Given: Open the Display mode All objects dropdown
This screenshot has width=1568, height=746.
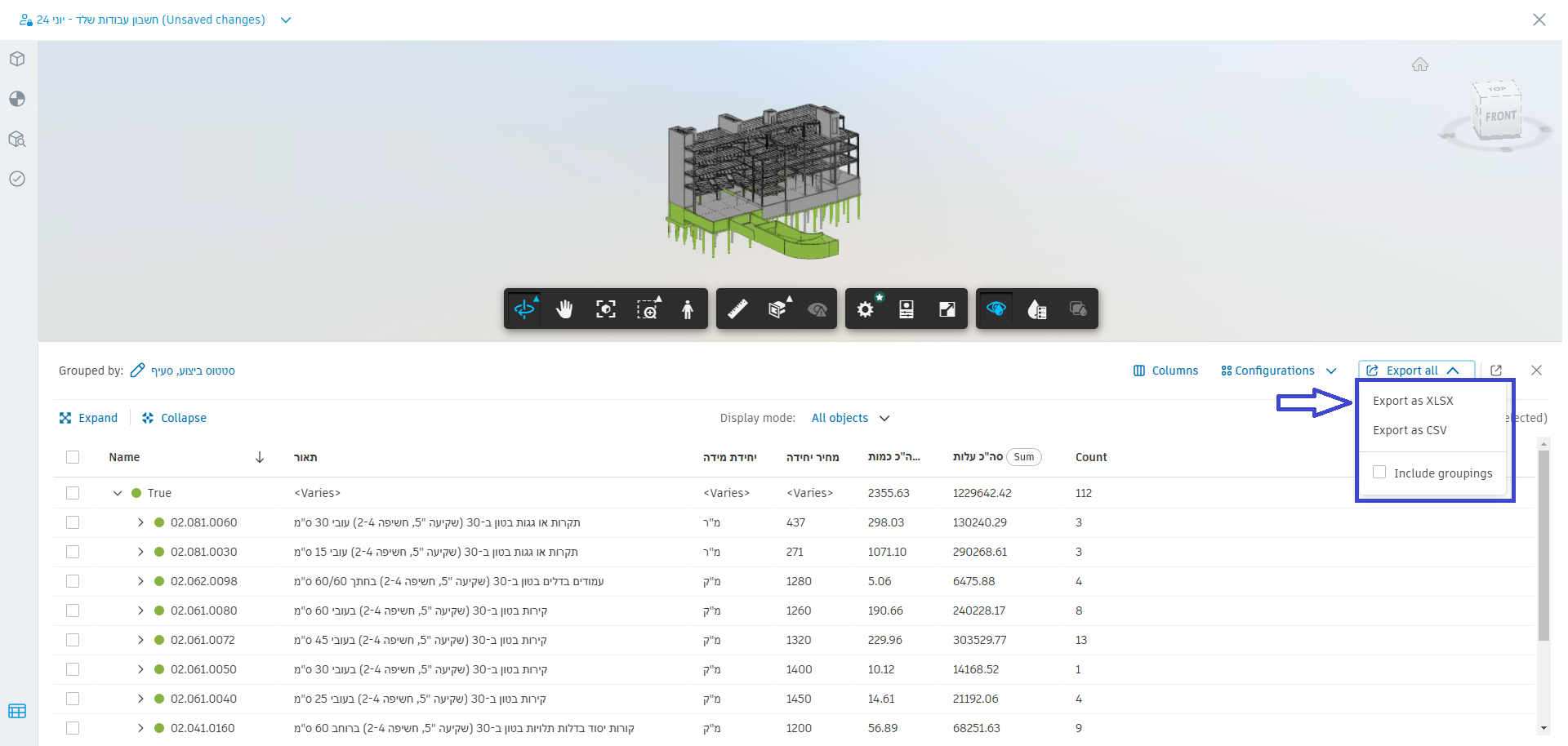Looking at the screenshot, I should 850,418.
